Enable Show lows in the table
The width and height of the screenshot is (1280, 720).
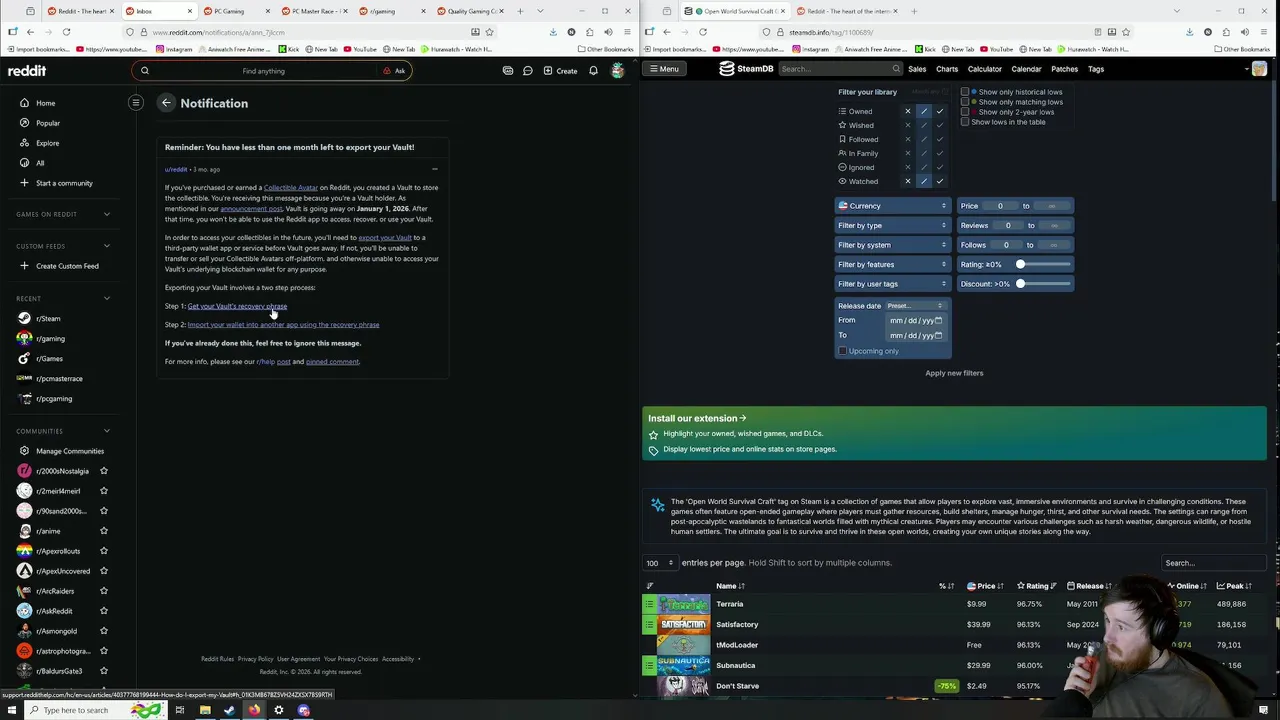click(965, 122)
